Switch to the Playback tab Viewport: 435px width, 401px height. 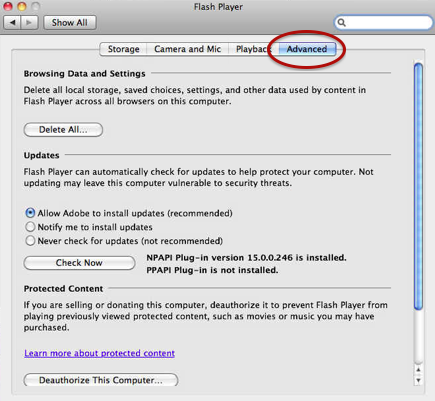[x=253, y=49]
